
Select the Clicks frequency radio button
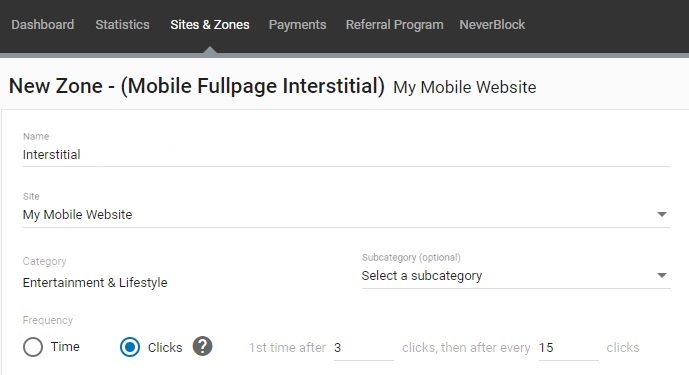[x=130, y=347]
